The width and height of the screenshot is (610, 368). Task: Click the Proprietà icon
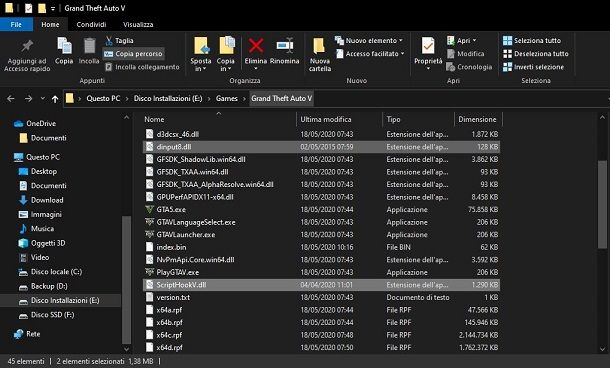click(x=428, y=47)
